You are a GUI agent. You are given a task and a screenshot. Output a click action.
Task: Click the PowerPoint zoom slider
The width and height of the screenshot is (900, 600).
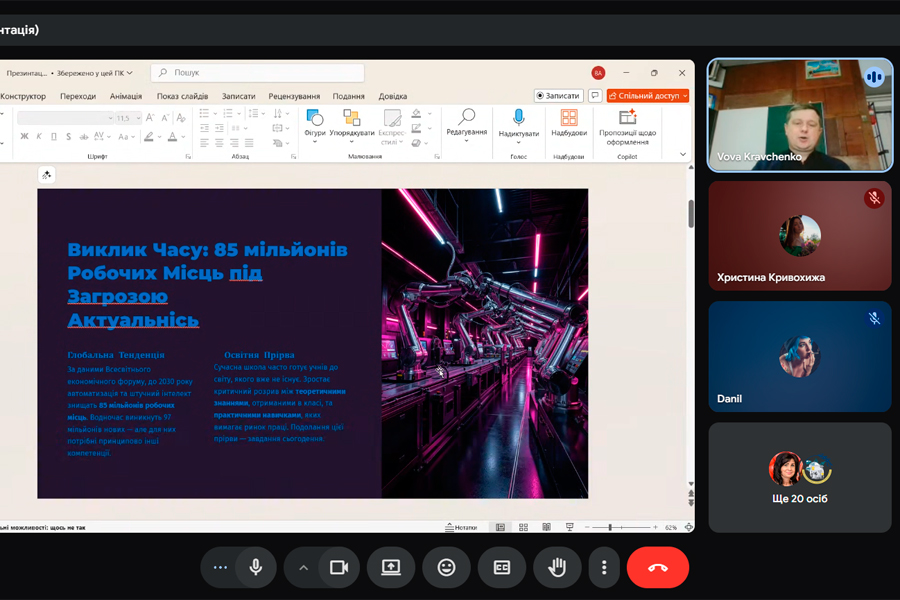coord(610,527)
